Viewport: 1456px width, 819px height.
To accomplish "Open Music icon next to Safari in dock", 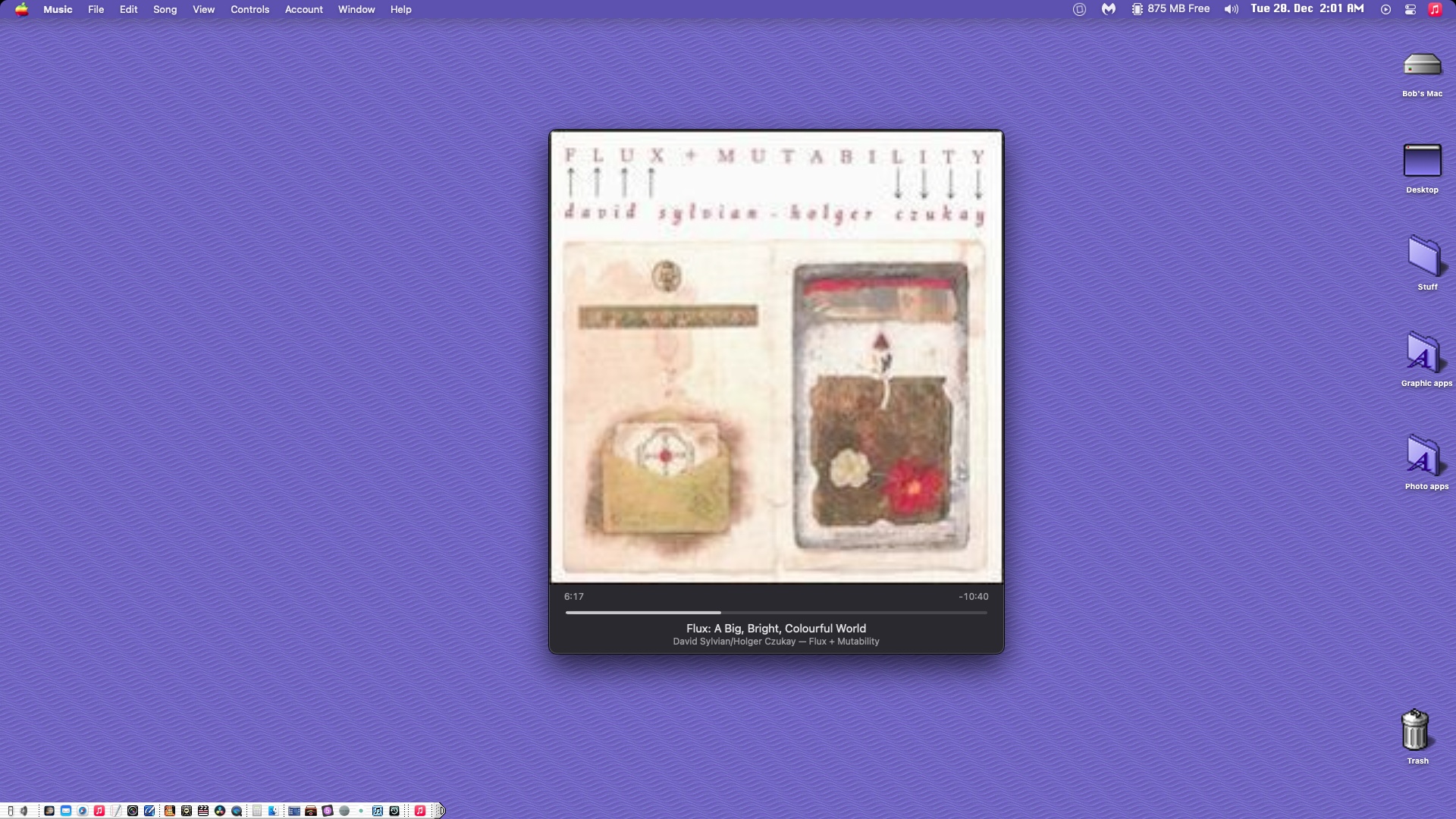I will [99, 811].
